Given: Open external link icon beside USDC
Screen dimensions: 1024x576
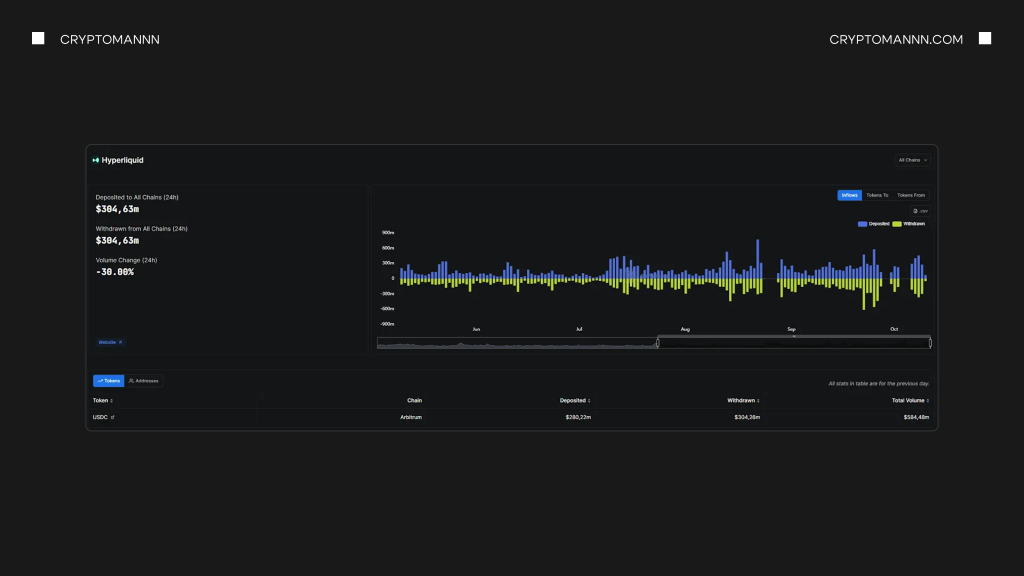Looking at the screenshot, I should point(112,417).
